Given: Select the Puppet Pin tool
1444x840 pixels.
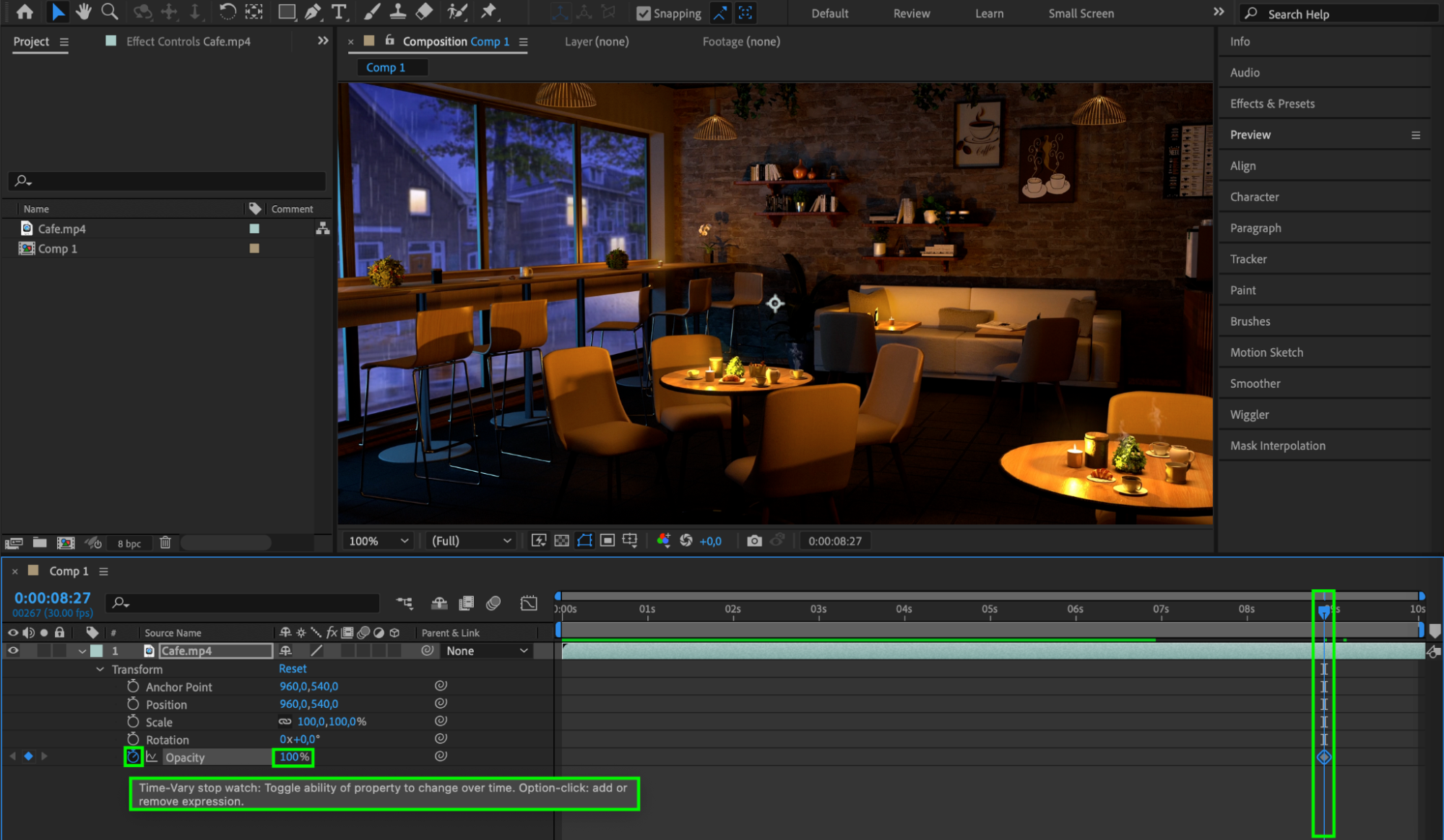Looking at the screenshot, I should [489, 12].
